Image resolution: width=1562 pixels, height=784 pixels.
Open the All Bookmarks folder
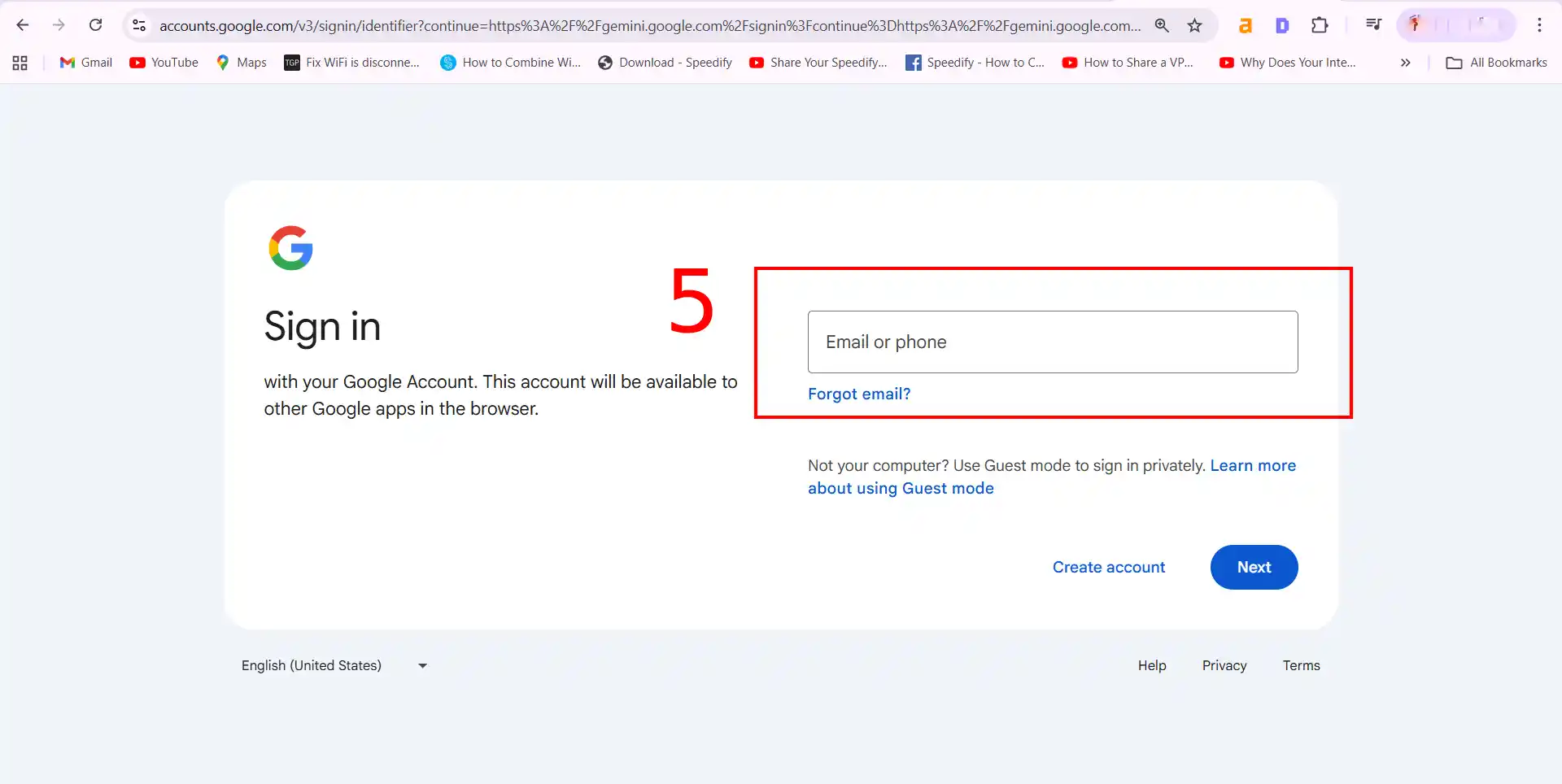coord(1496,63)
